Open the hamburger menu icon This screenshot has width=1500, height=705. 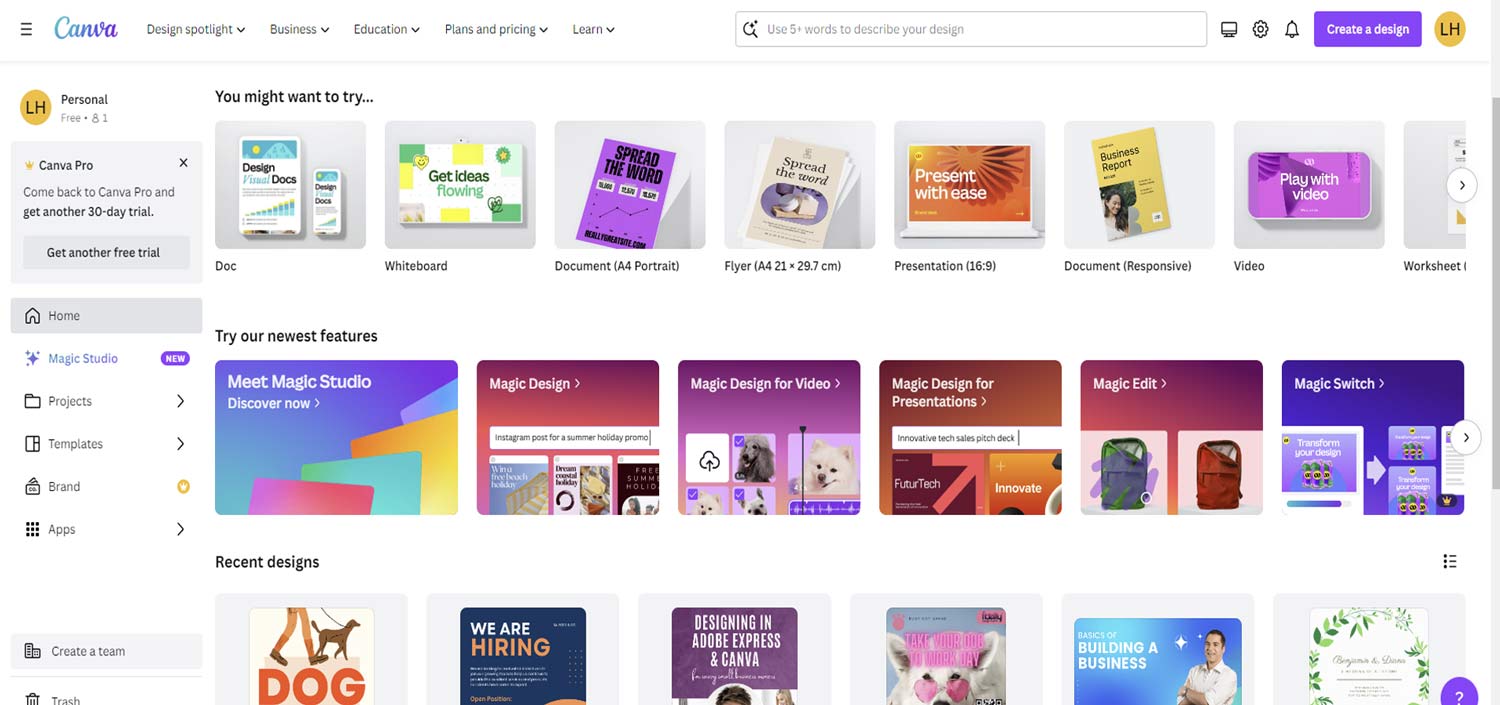[26, 29]
